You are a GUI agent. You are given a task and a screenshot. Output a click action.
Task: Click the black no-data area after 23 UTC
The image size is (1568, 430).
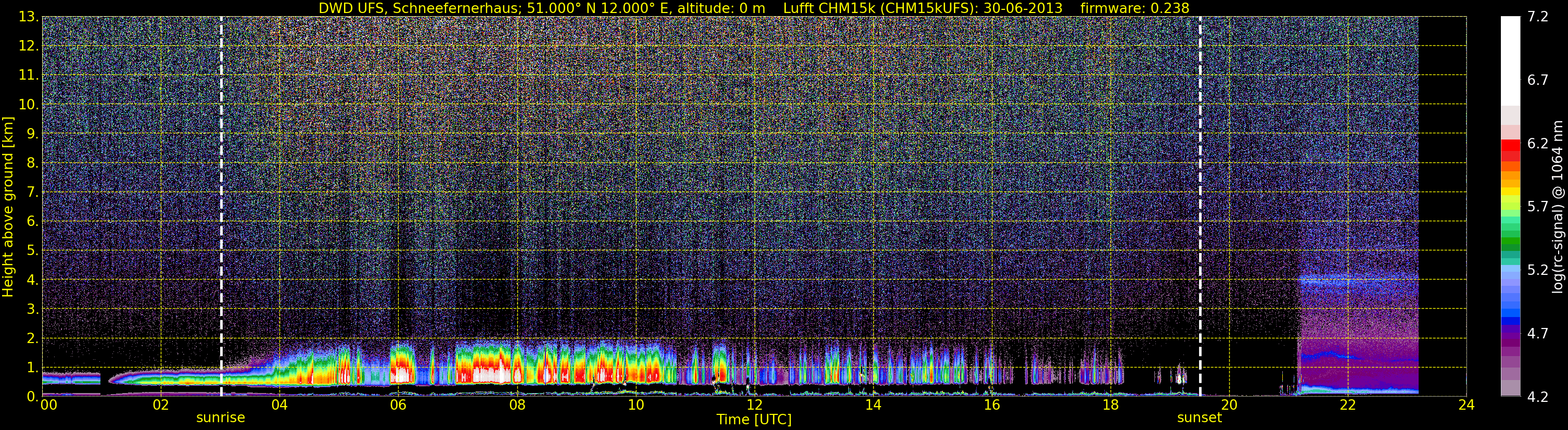1443,207
